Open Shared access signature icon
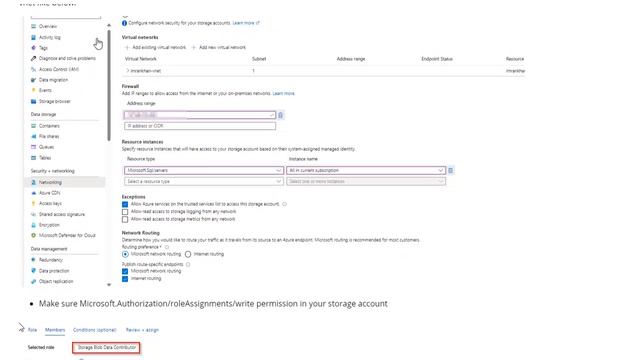640x360 pixels. 33,214
